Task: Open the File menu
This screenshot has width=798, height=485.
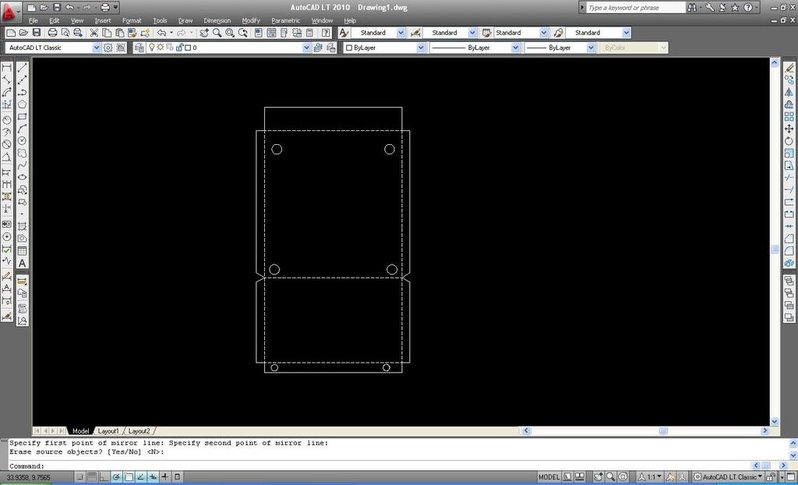Action: 33,21
